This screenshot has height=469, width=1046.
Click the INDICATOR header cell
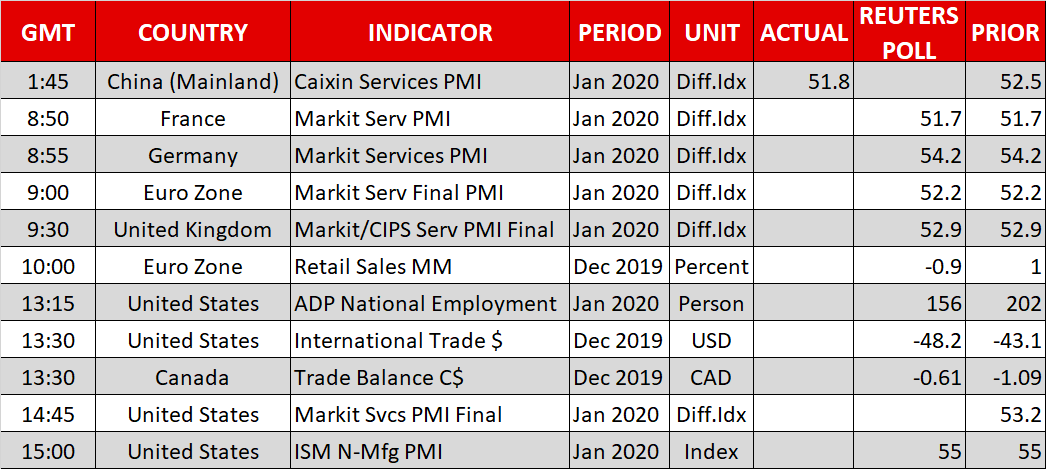point(430,32)
